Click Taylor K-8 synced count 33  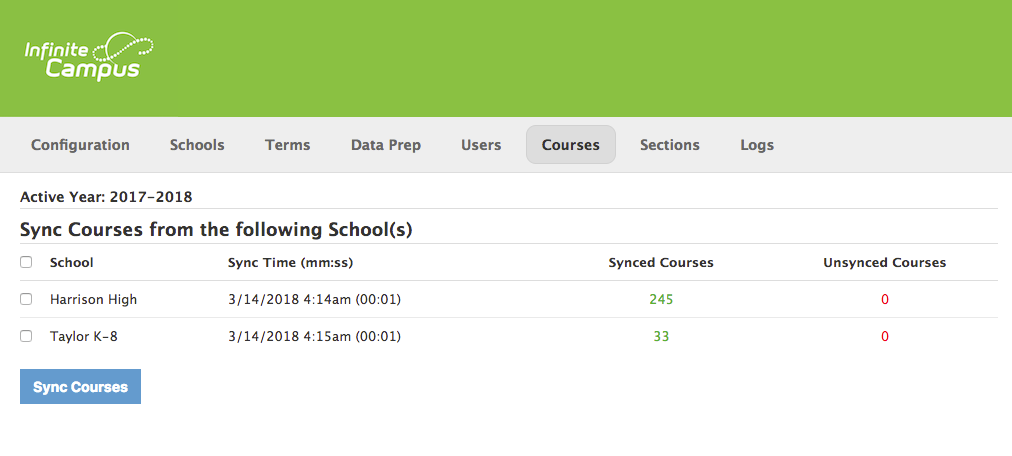coord(661,337)
